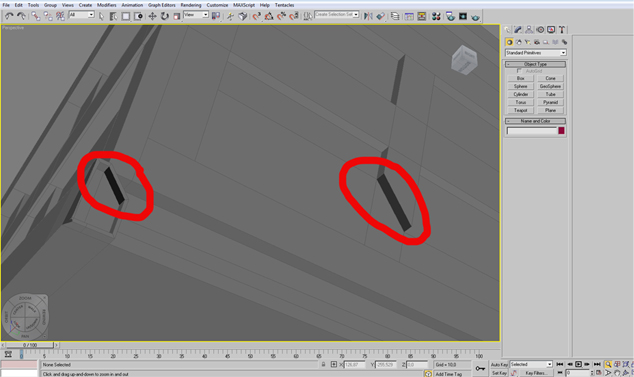The height and width of the screenshot is (377, 634).
Task: Click the object name input field
Action: point(532,131)
